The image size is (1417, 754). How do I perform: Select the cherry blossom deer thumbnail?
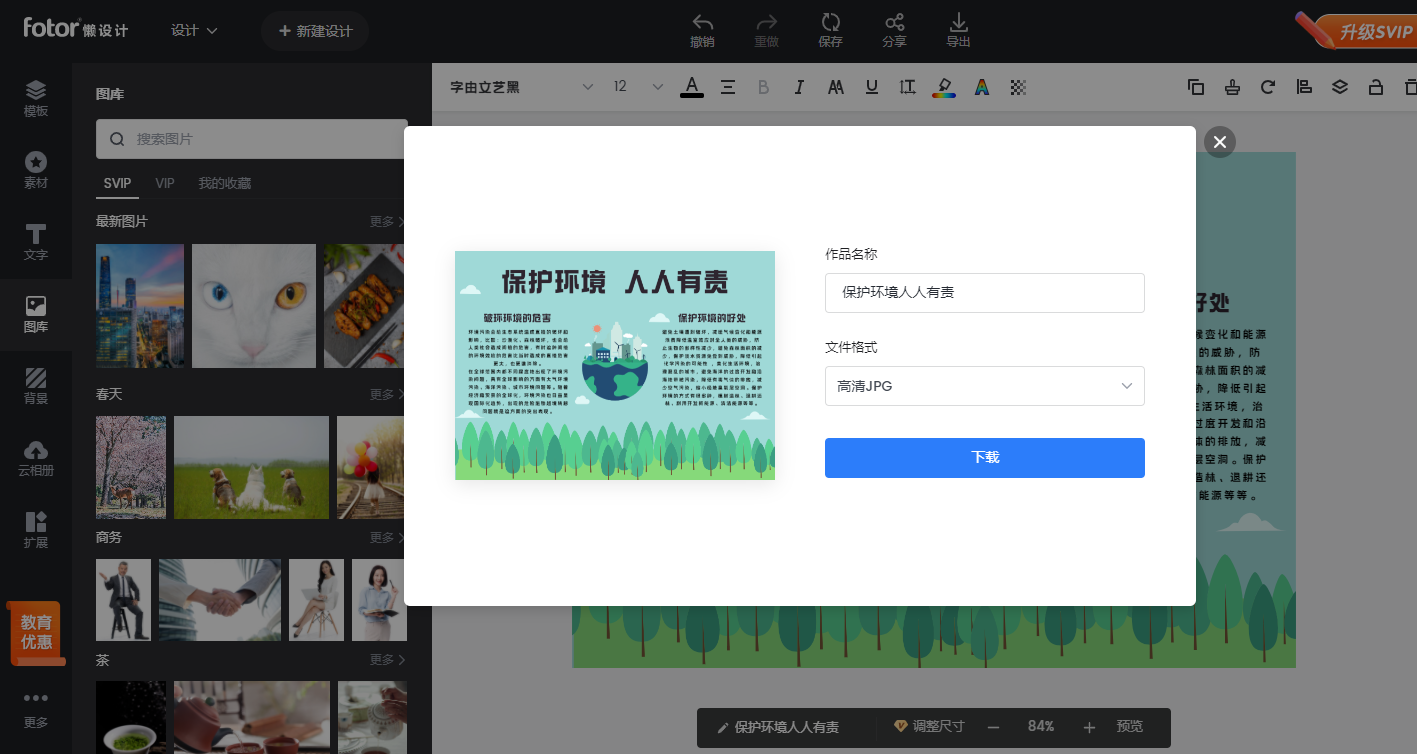pyautogui.click(x=131, y=467)
